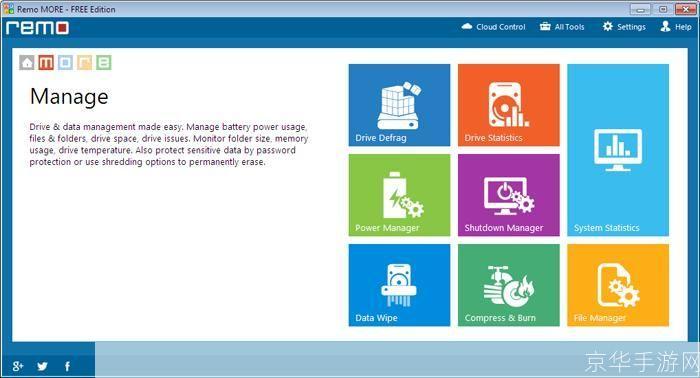Click the Twitter bird icon
The width and height of the screenshot is (700, 378).
coord(42,366)
